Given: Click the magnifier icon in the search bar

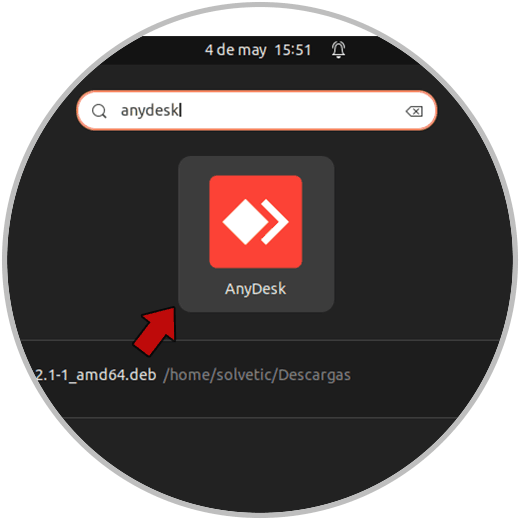Looking at the screenshot, I should tap(99, 111).
